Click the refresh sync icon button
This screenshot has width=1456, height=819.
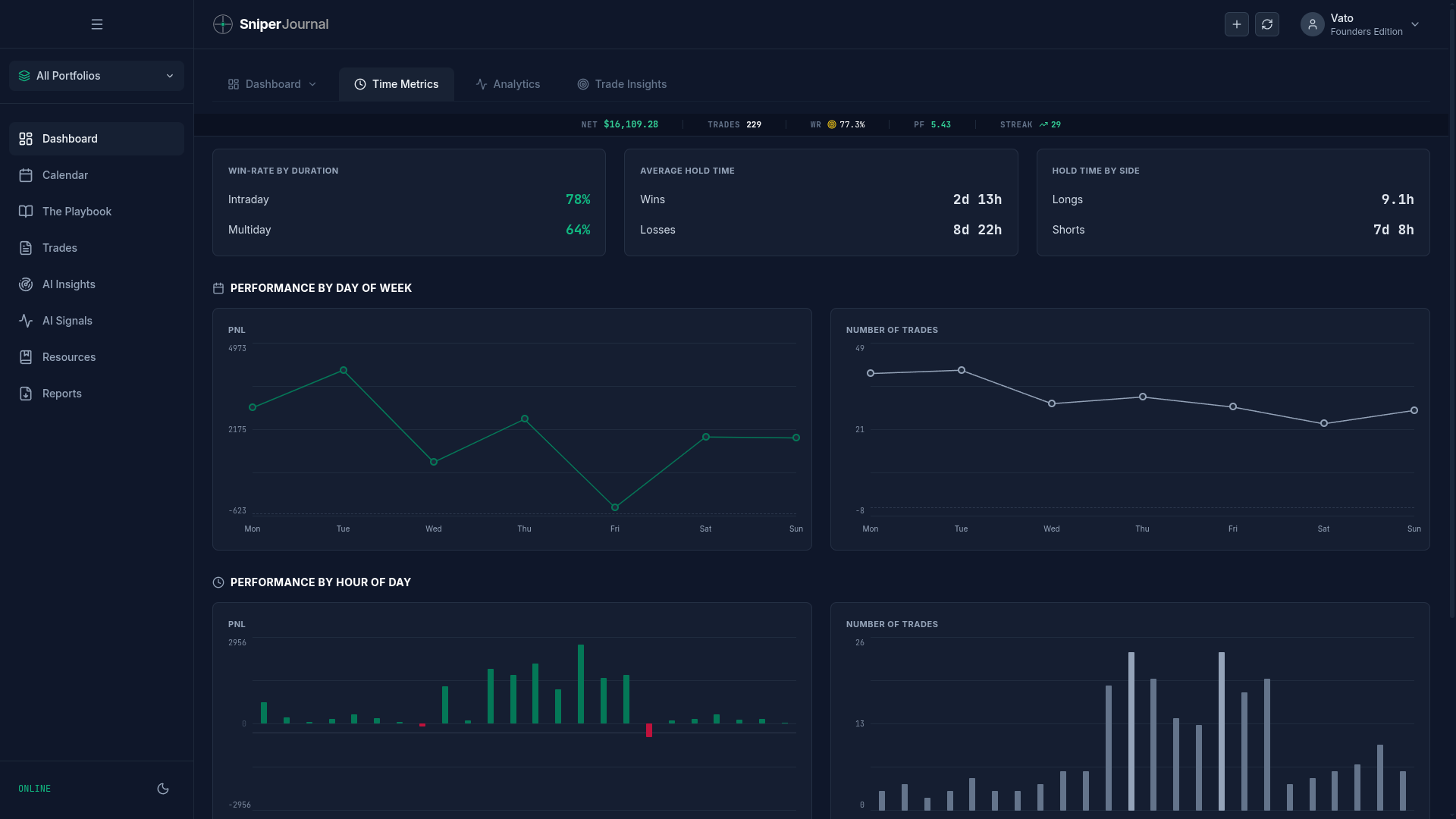(1267, 24)
